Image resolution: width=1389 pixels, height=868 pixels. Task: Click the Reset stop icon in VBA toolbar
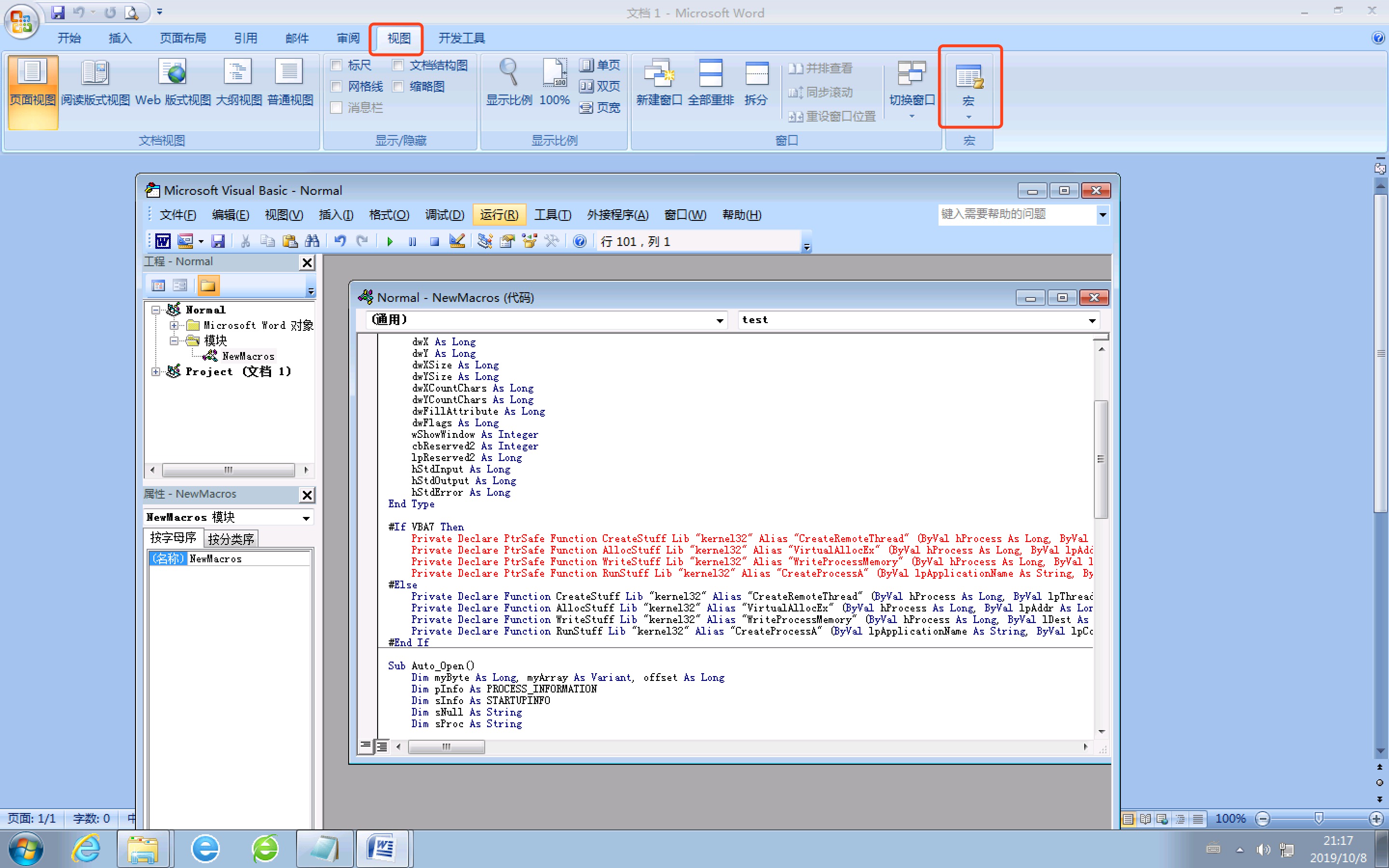point(435,242)
